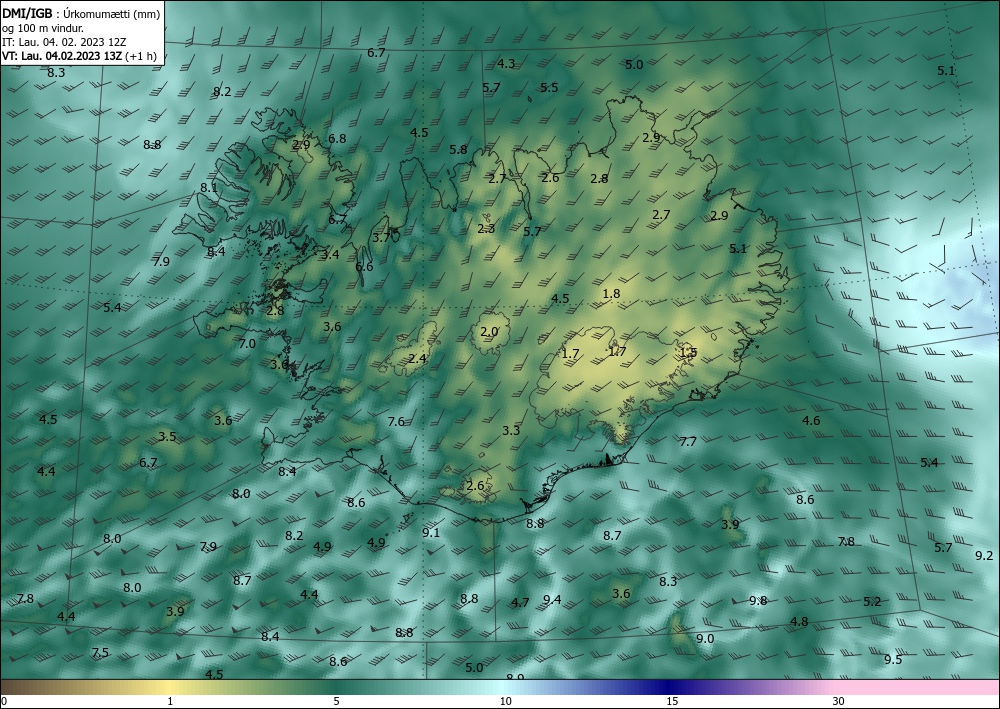Screen dimensions: 1000x709
Task: Select the value 4.6 east of Iceland
Action: tap(811, 421)
